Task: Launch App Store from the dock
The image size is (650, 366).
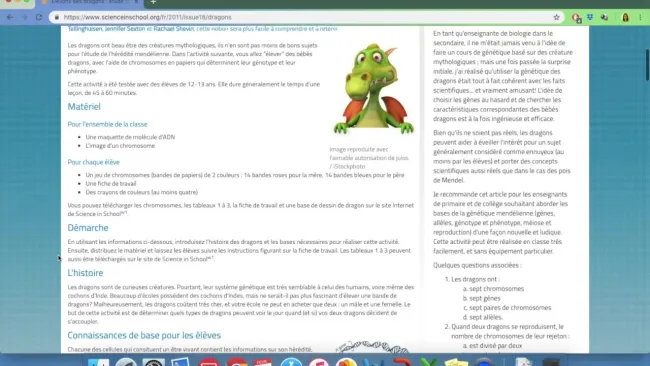Action: (x=291, y=362)
